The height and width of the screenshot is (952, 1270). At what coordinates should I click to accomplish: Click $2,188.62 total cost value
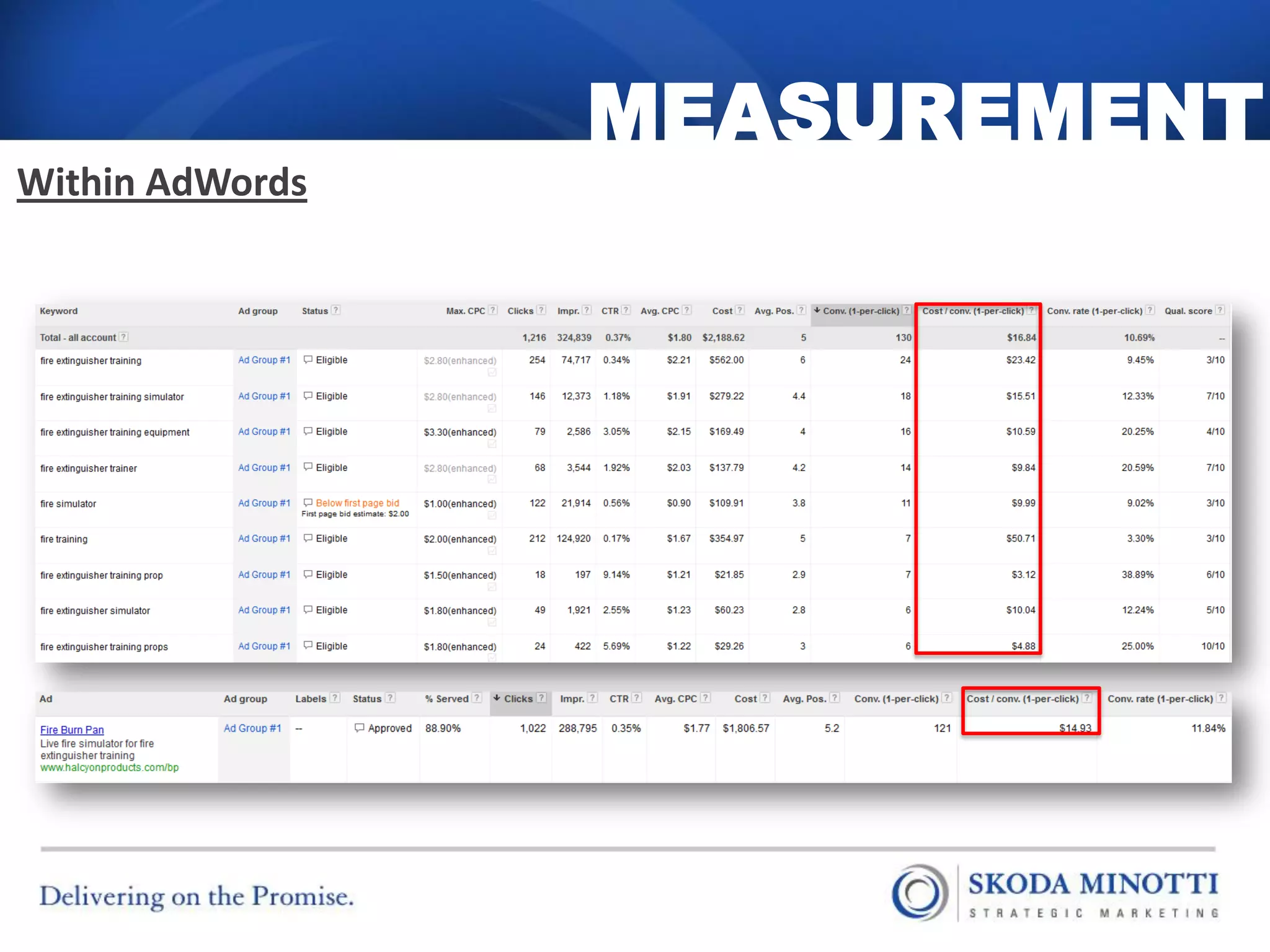[x=723, y=337]
